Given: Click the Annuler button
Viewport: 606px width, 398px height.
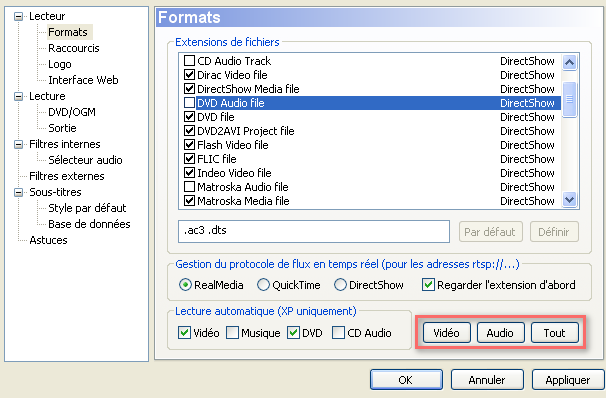Looking at the screenshot, I should click(487, 380).
